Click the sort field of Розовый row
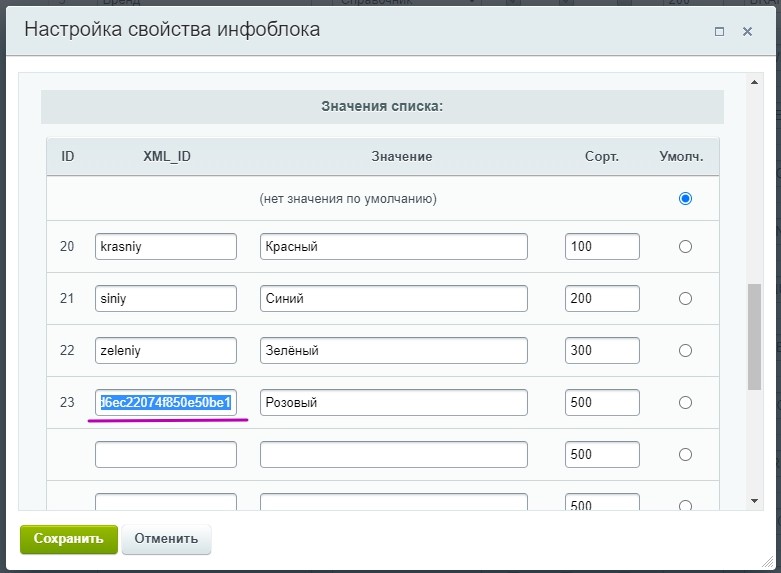The height and width of the screenshot is (573, 781). click(x=602, y=402)
